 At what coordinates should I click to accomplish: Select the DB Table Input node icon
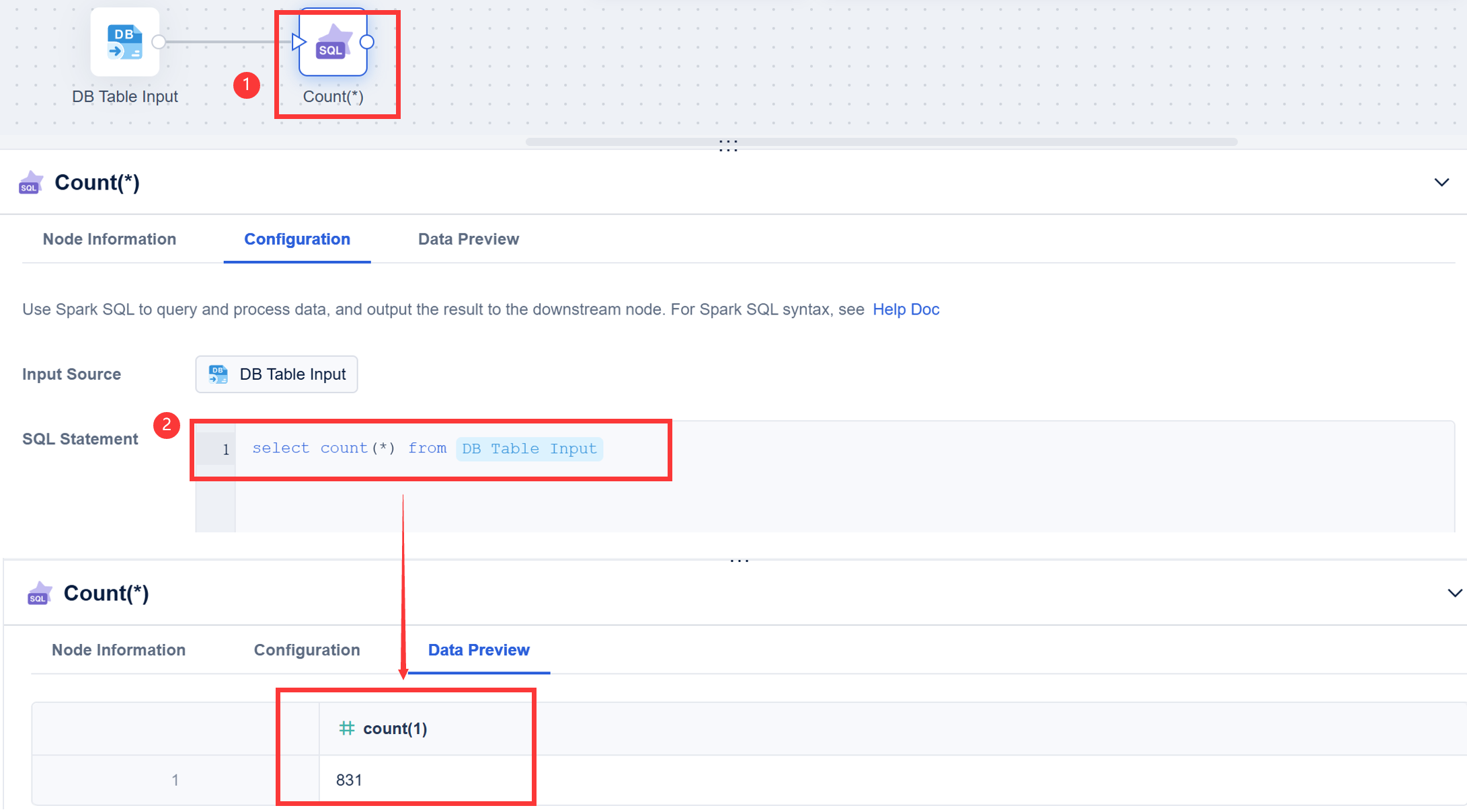(125, 42)
